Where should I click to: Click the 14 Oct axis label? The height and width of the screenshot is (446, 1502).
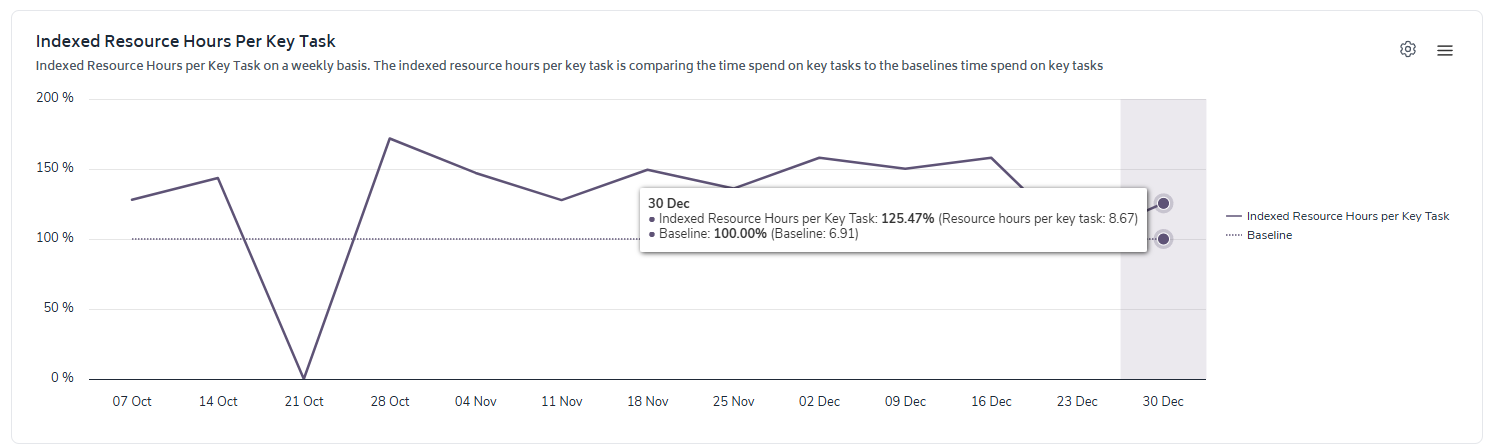click(x=218, y=401)
